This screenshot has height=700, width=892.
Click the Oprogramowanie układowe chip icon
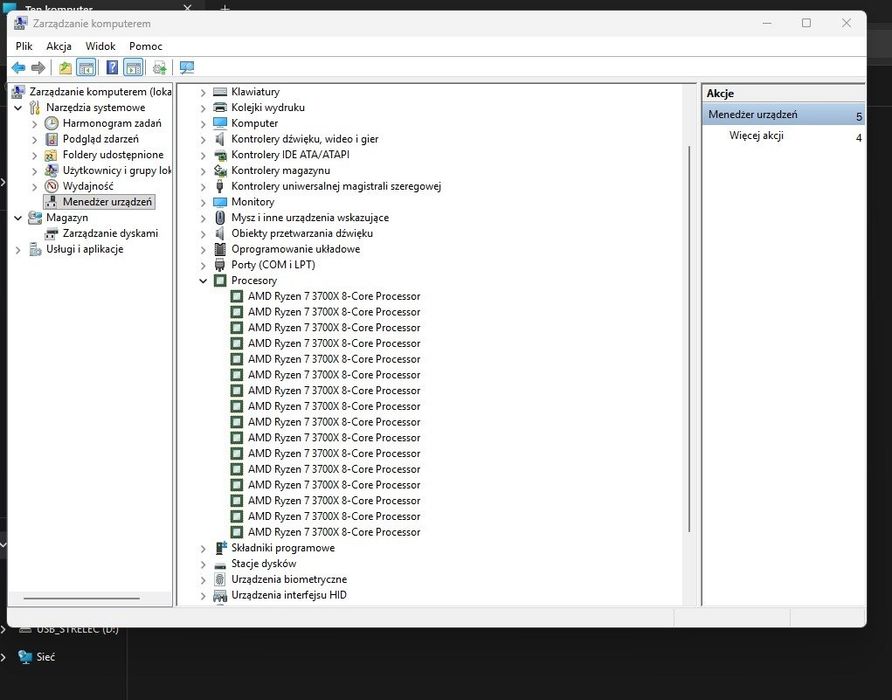220,249
